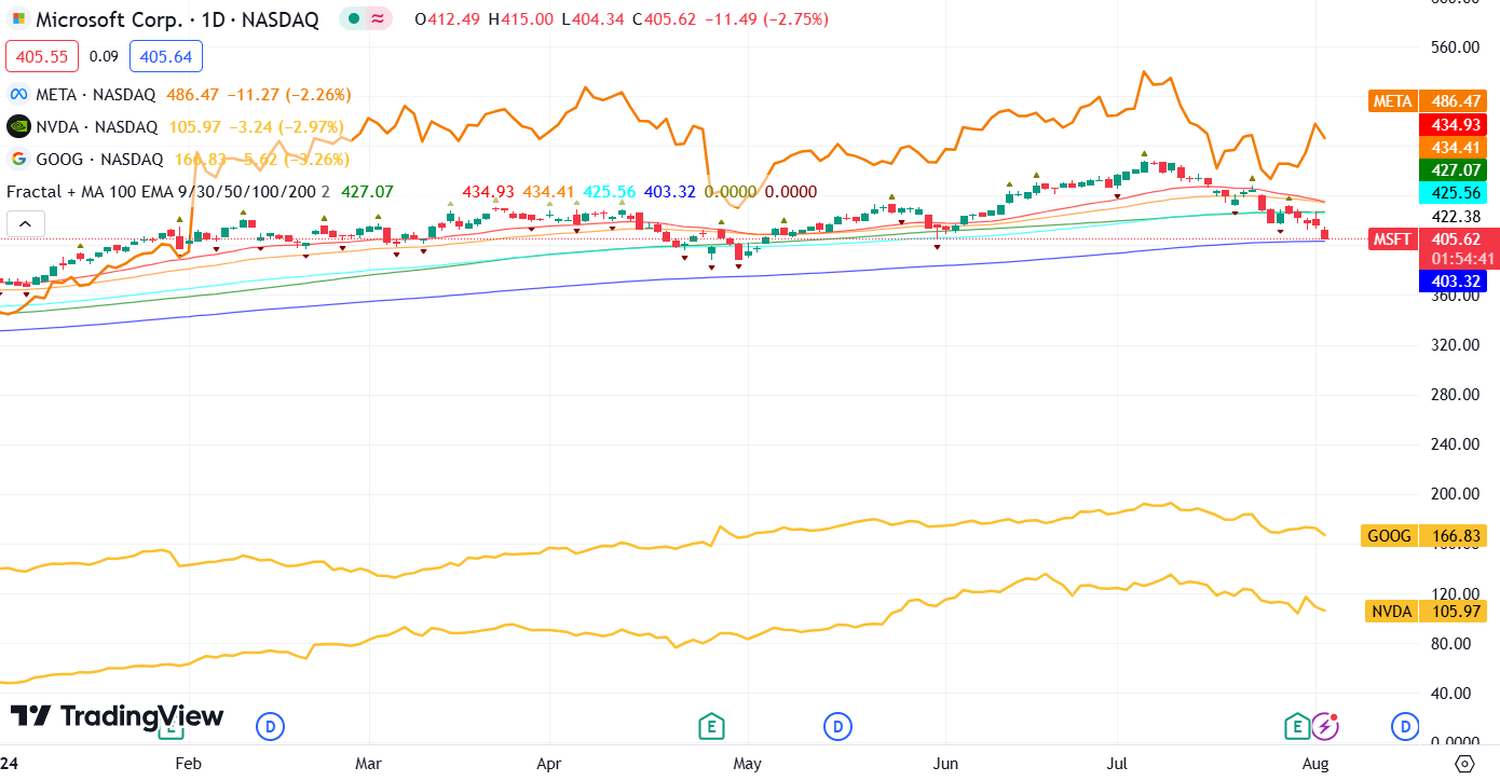Click the Jul label on time axis
The height and width of the screenshot is (781, 1500).
(x=1117, y=763)
